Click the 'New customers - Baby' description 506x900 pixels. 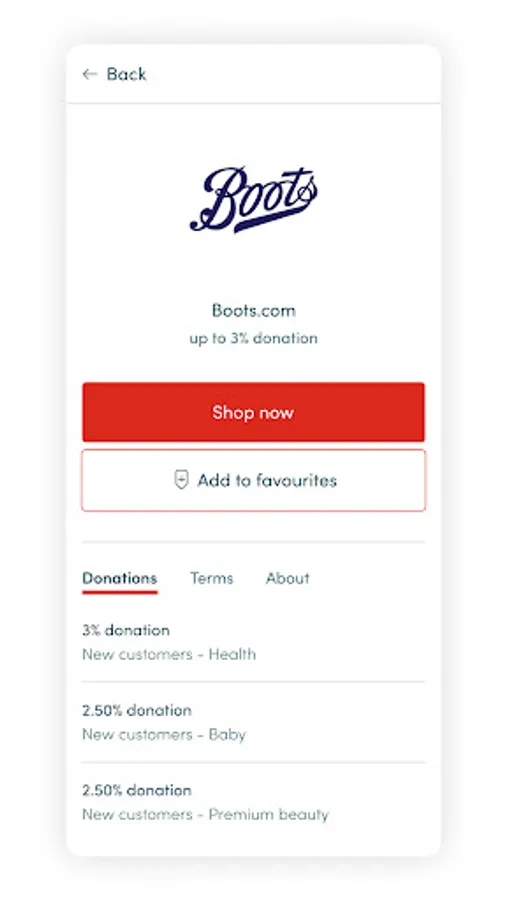point(164,735)
